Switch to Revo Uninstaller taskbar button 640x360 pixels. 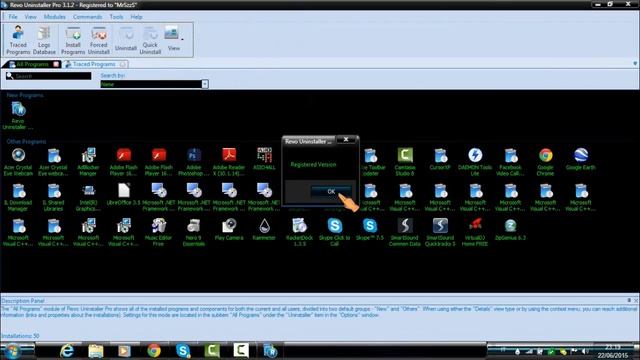270,351
